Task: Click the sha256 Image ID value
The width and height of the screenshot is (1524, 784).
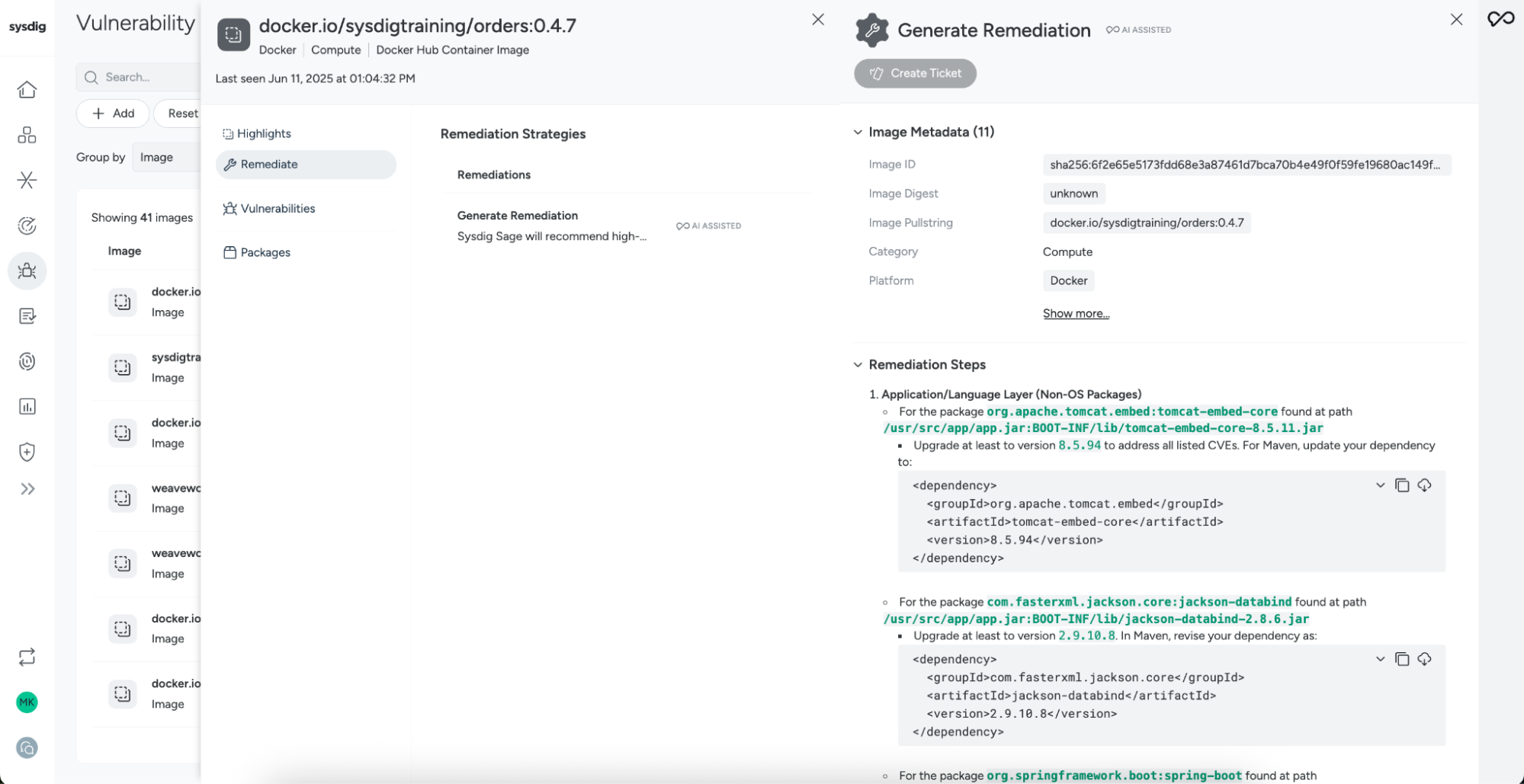Action: (x=1246, y=165)
